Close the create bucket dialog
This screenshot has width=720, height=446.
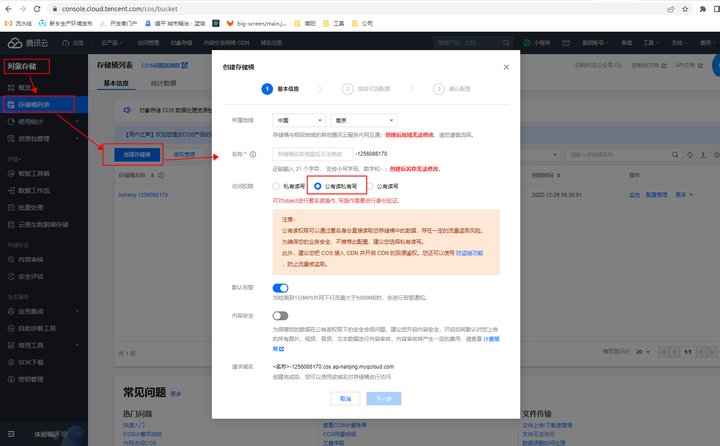coord(506,67)
